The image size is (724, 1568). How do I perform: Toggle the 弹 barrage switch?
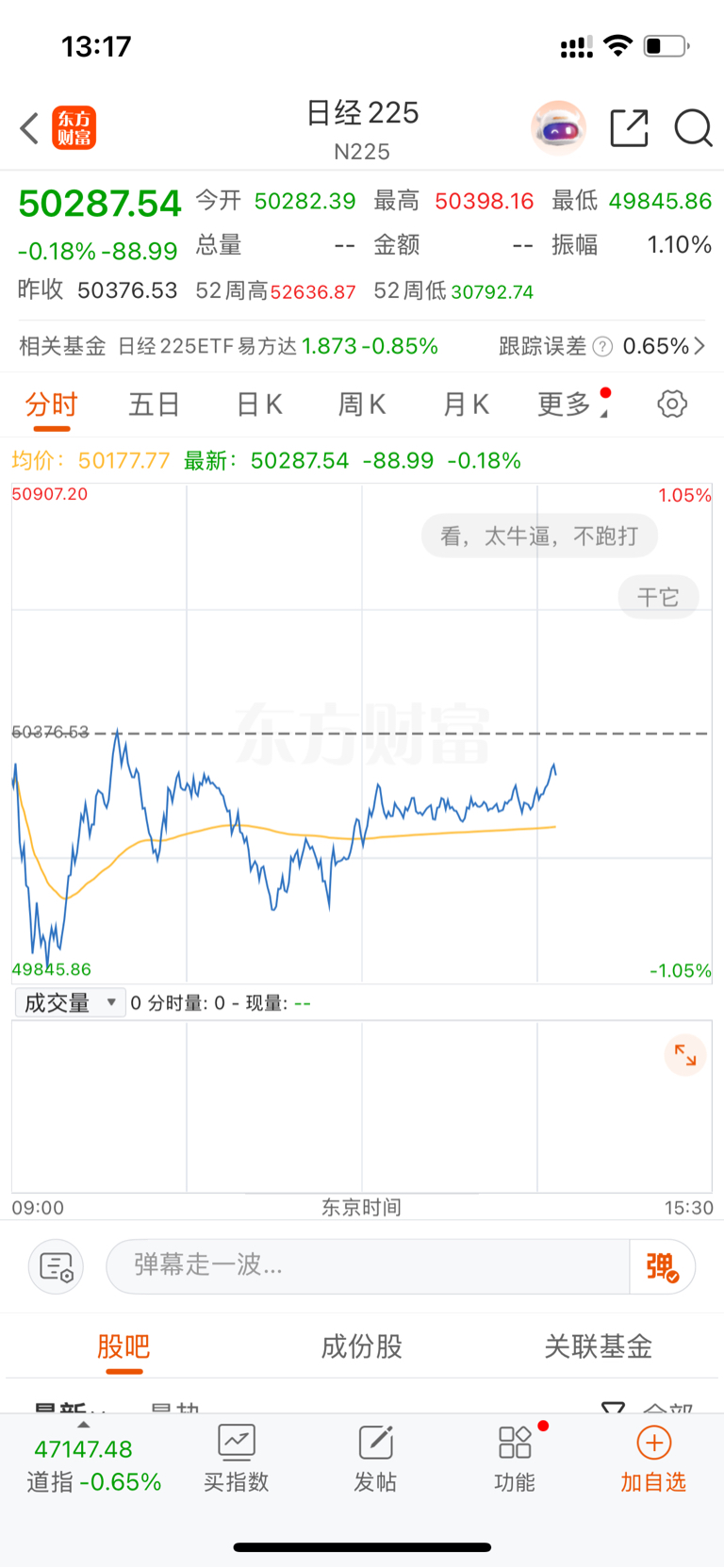coord(662,1266)
